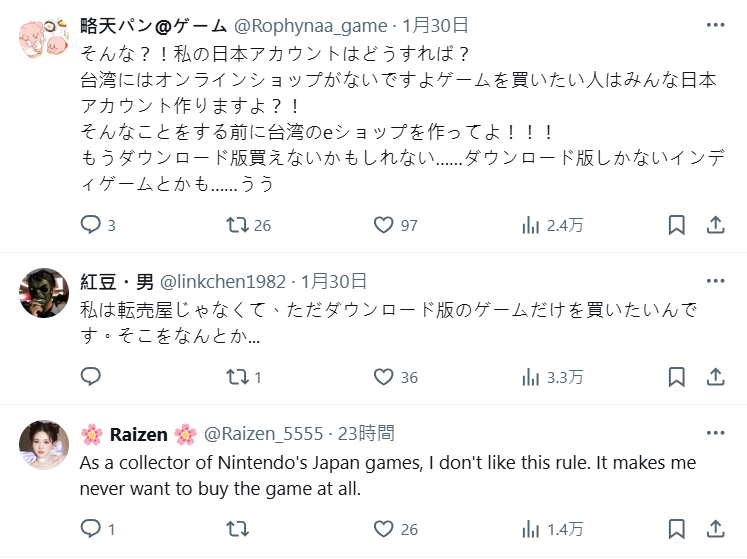Retweet the Rophynaa_game post
747x559 pixels.
[x=238, y=225]
